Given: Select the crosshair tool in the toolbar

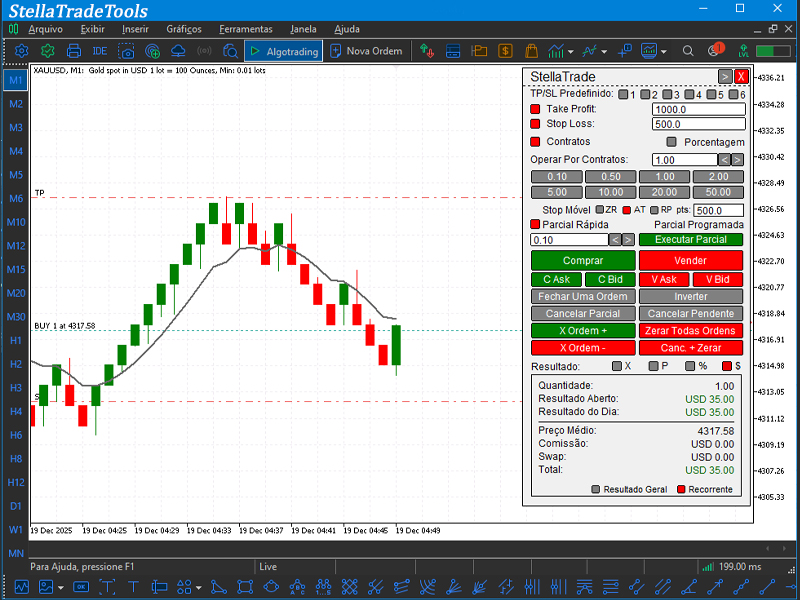Looking at the screenshot, I should coord(621,51).
